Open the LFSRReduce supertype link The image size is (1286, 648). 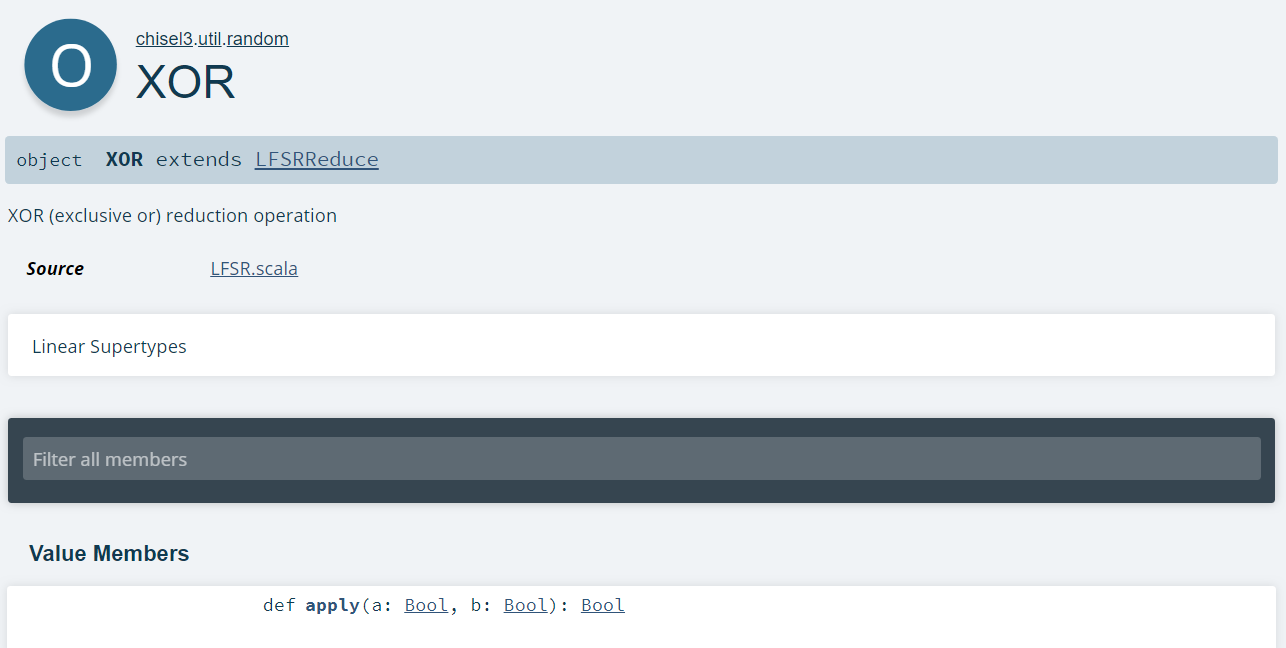(x=316, y=159)
